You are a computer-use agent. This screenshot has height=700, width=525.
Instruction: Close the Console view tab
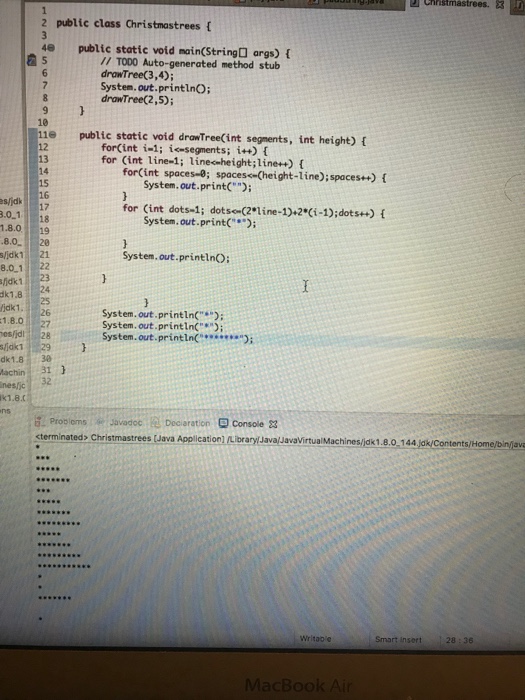(x=273, y=424)
